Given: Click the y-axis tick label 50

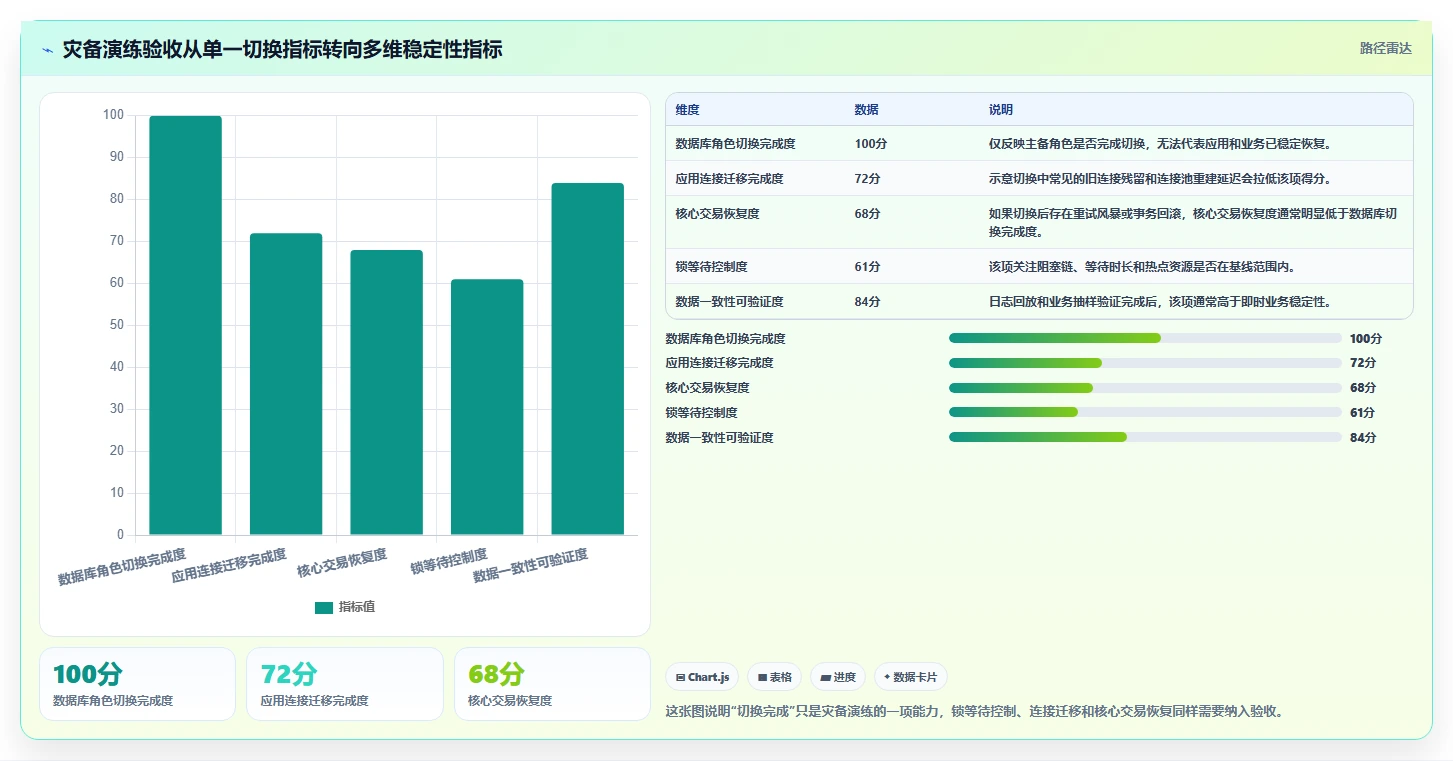Looking at the screenshot, I should 118,325.
